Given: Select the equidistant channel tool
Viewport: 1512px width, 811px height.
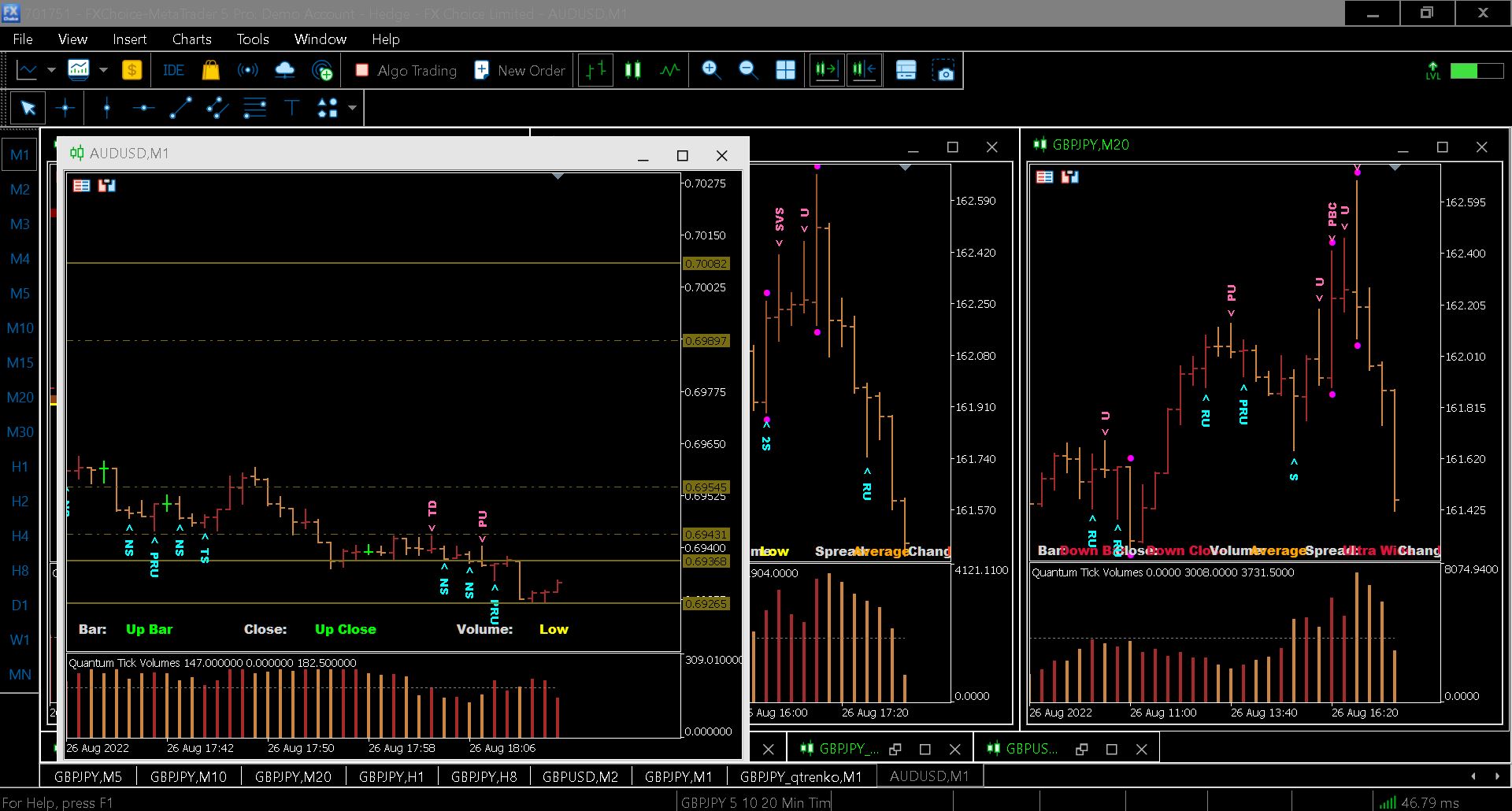Looking at the screenshot, I should point(217,108).
